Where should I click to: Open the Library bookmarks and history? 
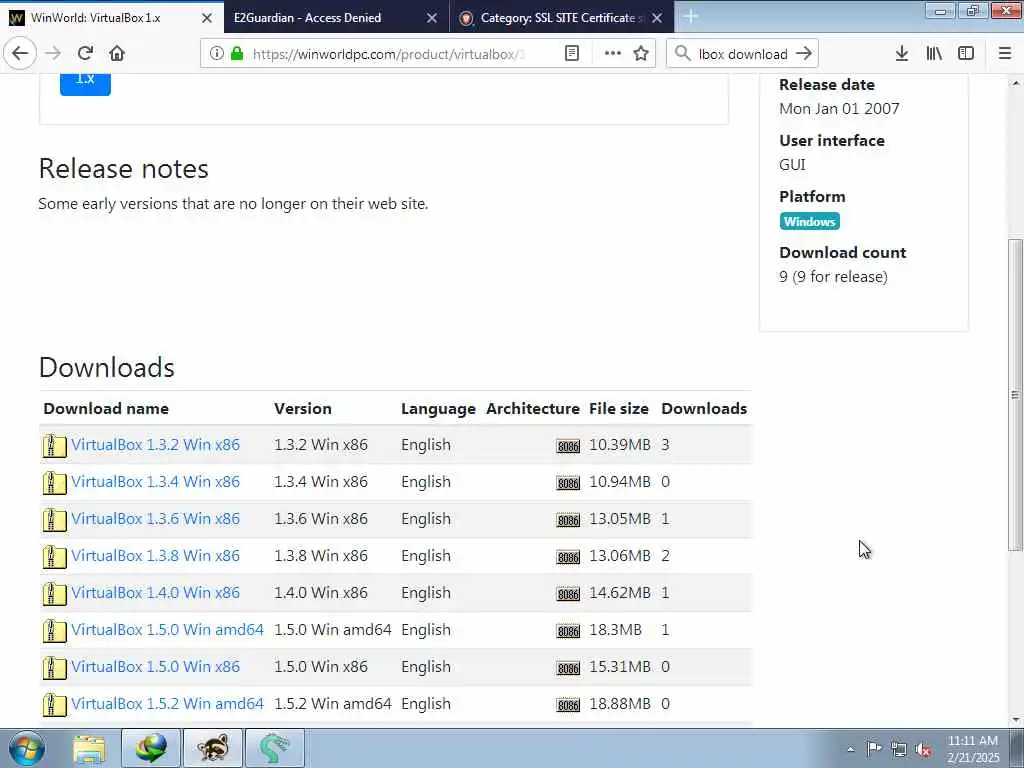tap(935, 54)
